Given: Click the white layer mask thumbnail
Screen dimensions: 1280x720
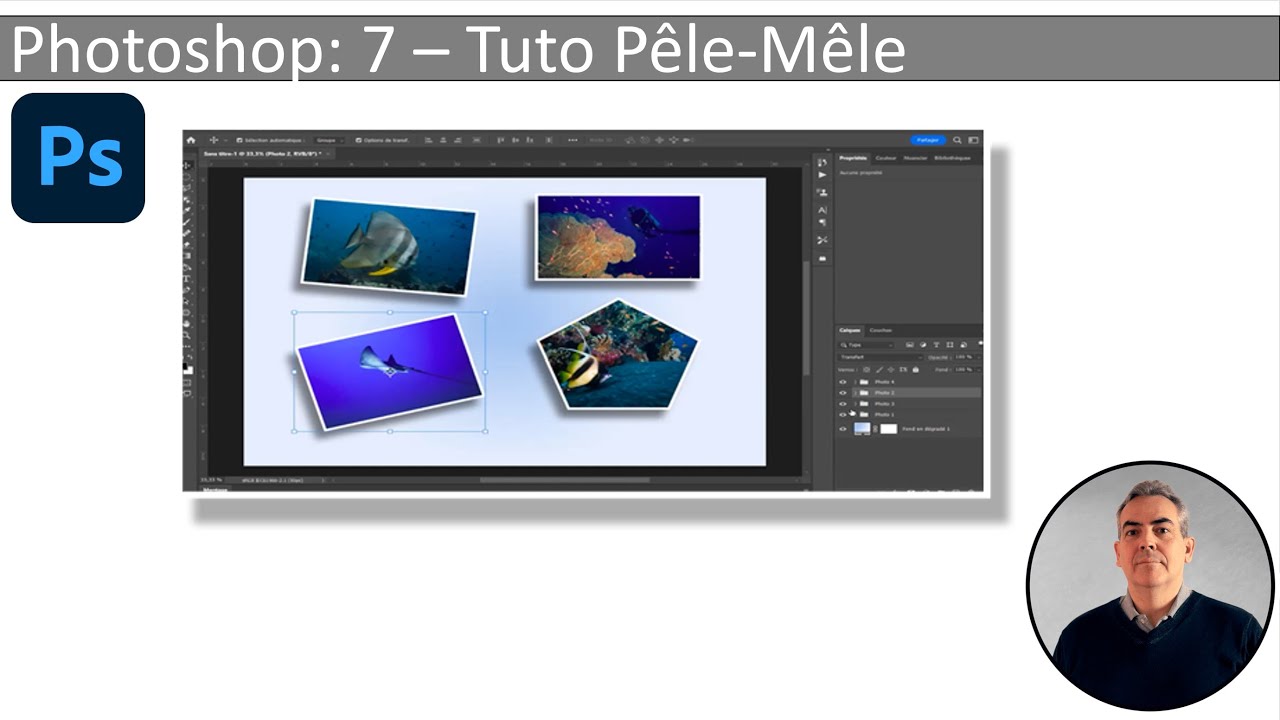Looking at the screenshot, I should tap(888, 429).
